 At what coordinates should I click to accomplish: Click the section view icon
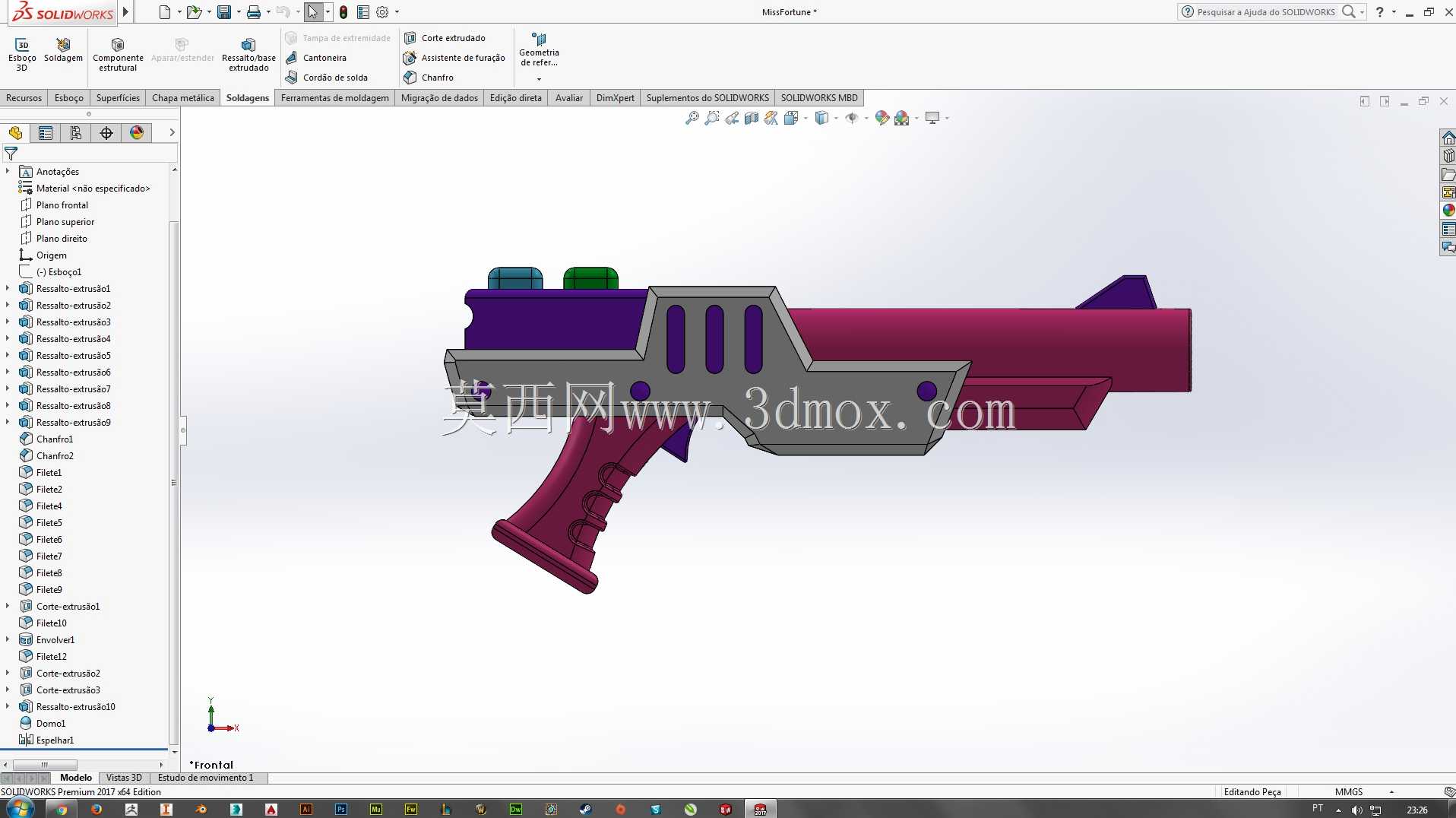(751, 118)
